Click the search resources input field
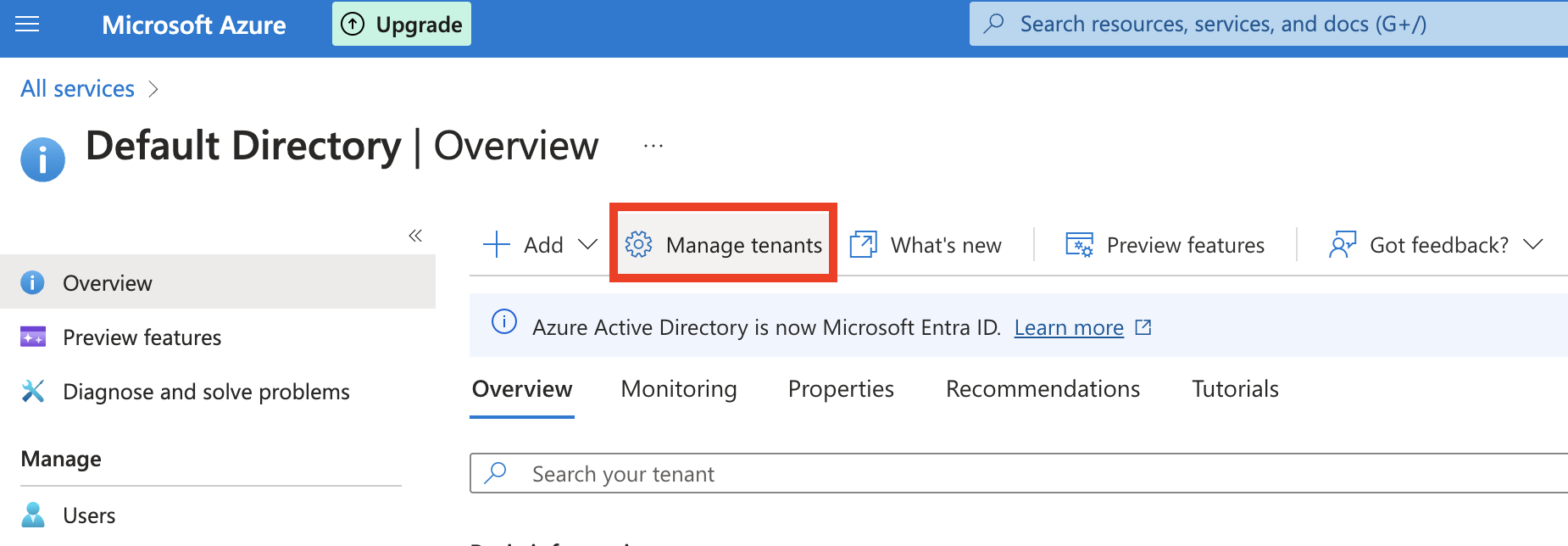 pyautogui.click(x=1271, y=25)
